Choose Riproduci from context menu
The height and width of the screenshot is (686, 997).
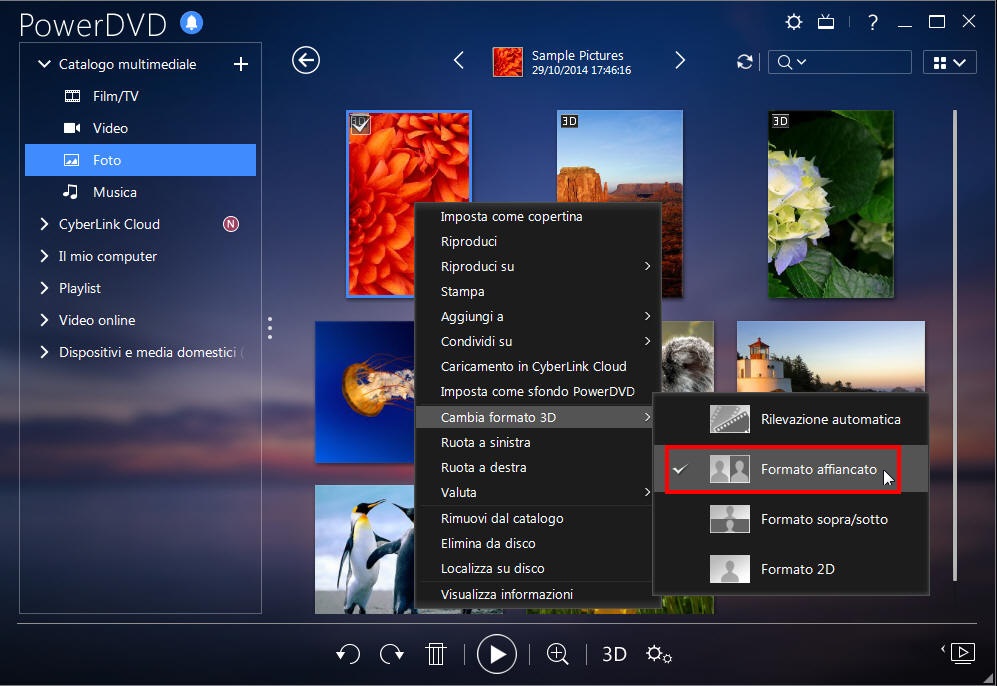point(538,242)
